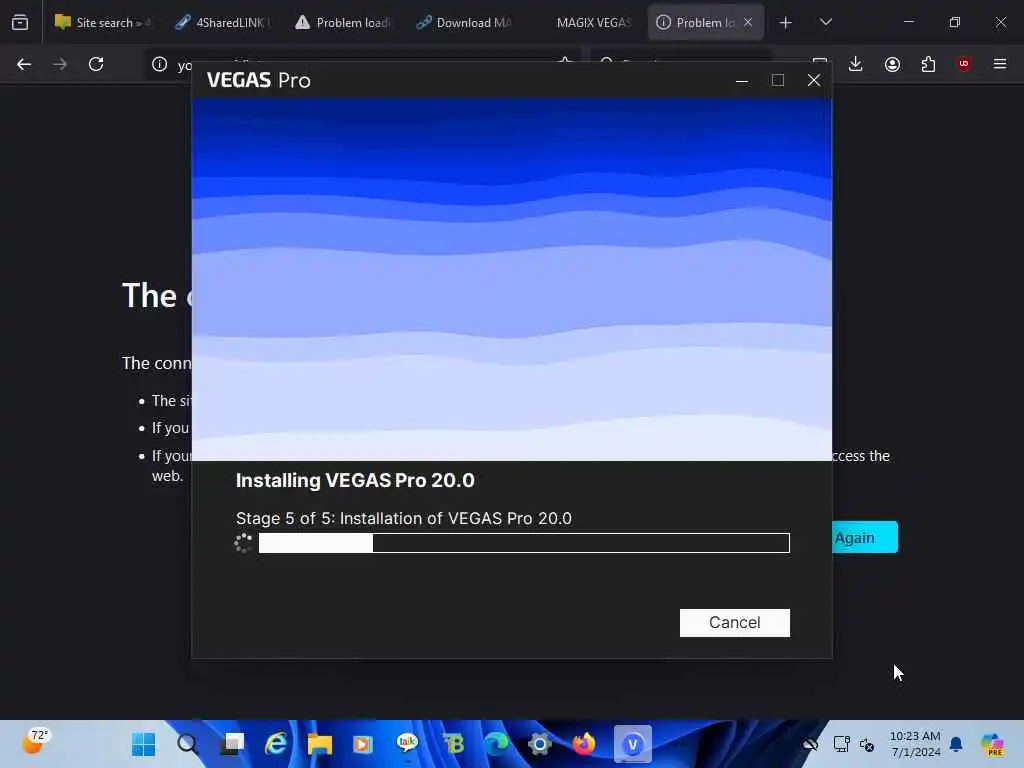The width and height of the screenshot is (1024, 768).
Task: Go forward in the browser
Action: pos(60,64)
